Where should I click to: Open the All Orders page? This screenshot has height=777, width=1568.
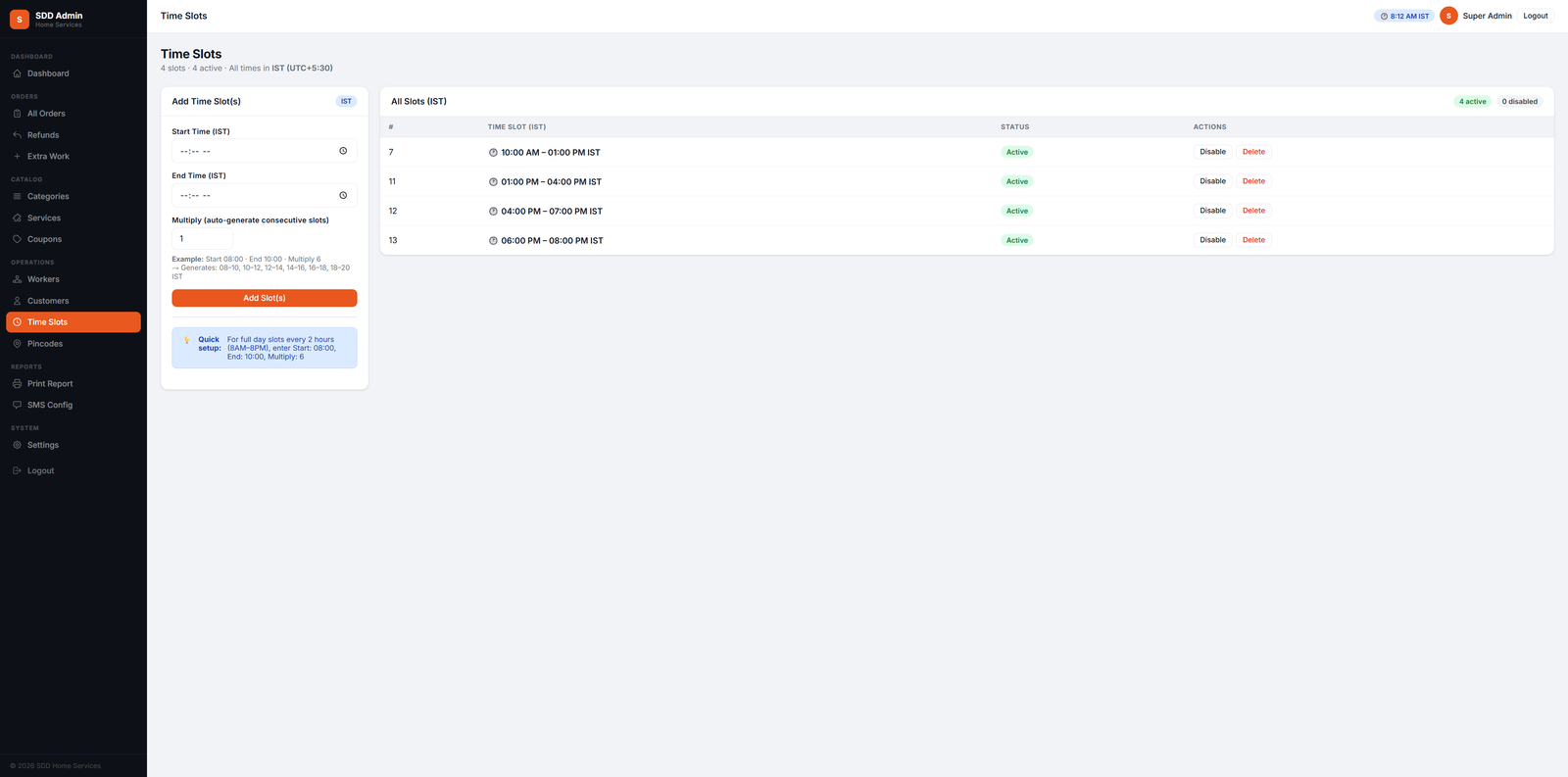pos(73,114)
